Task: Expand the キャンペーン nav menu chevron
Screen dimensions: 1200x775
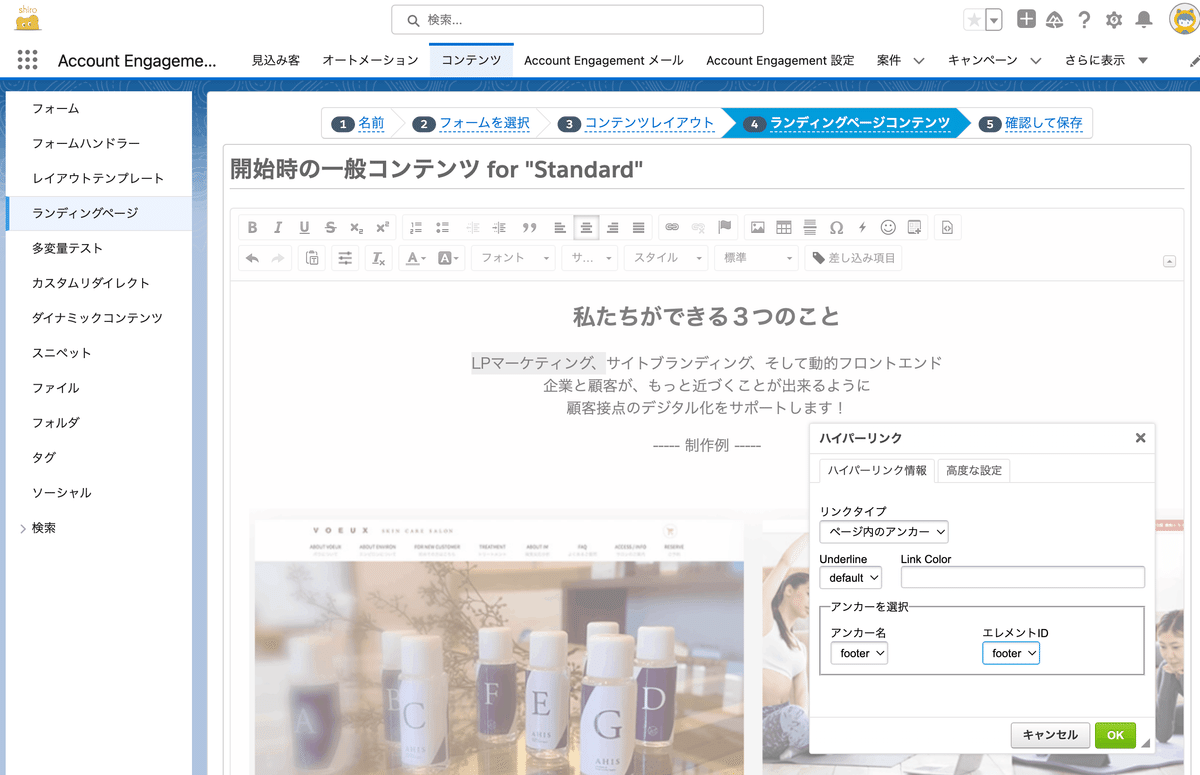Action: point(1035,61)
